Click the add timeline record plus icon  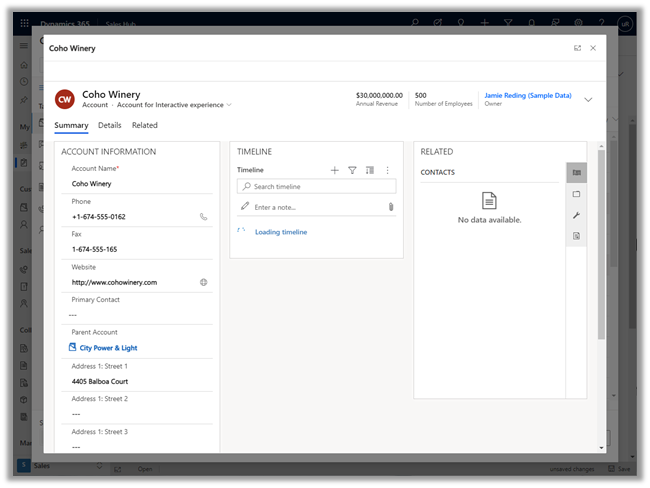pyautogui.click(x=335, y=171)
